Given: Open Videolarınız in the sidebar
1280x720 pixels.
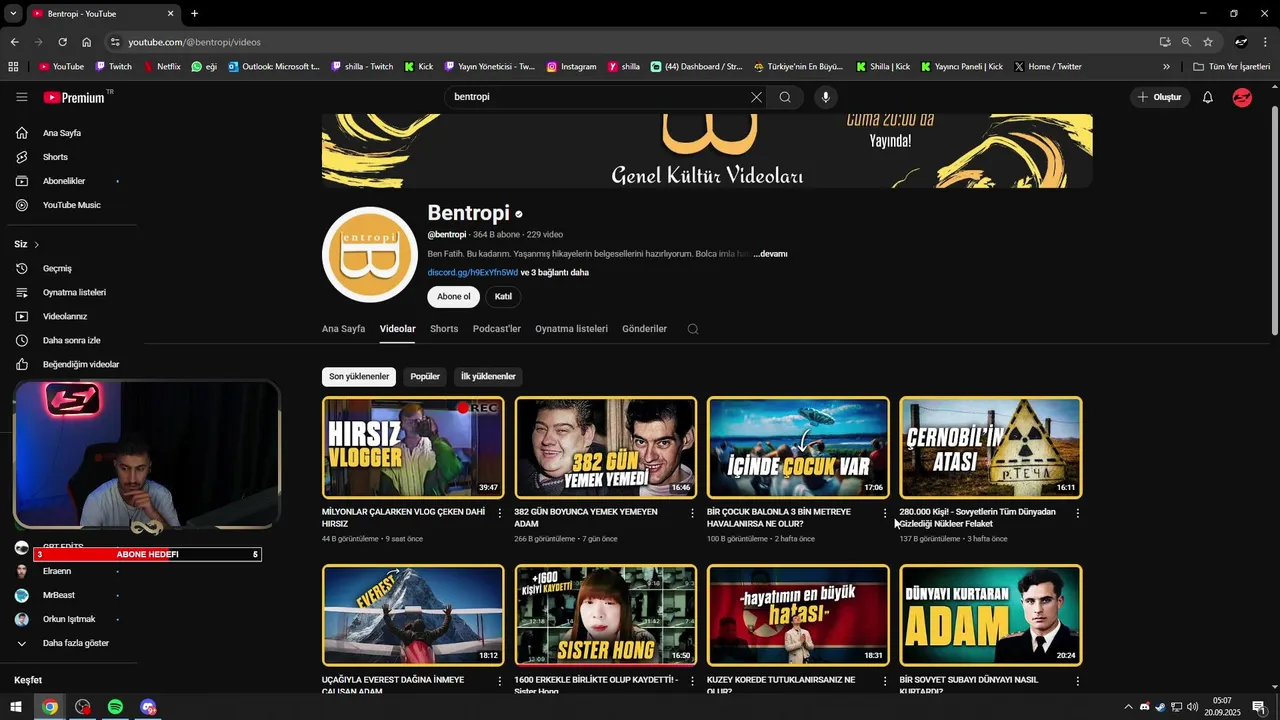Looking at the screenshot, I should (65, 316).
